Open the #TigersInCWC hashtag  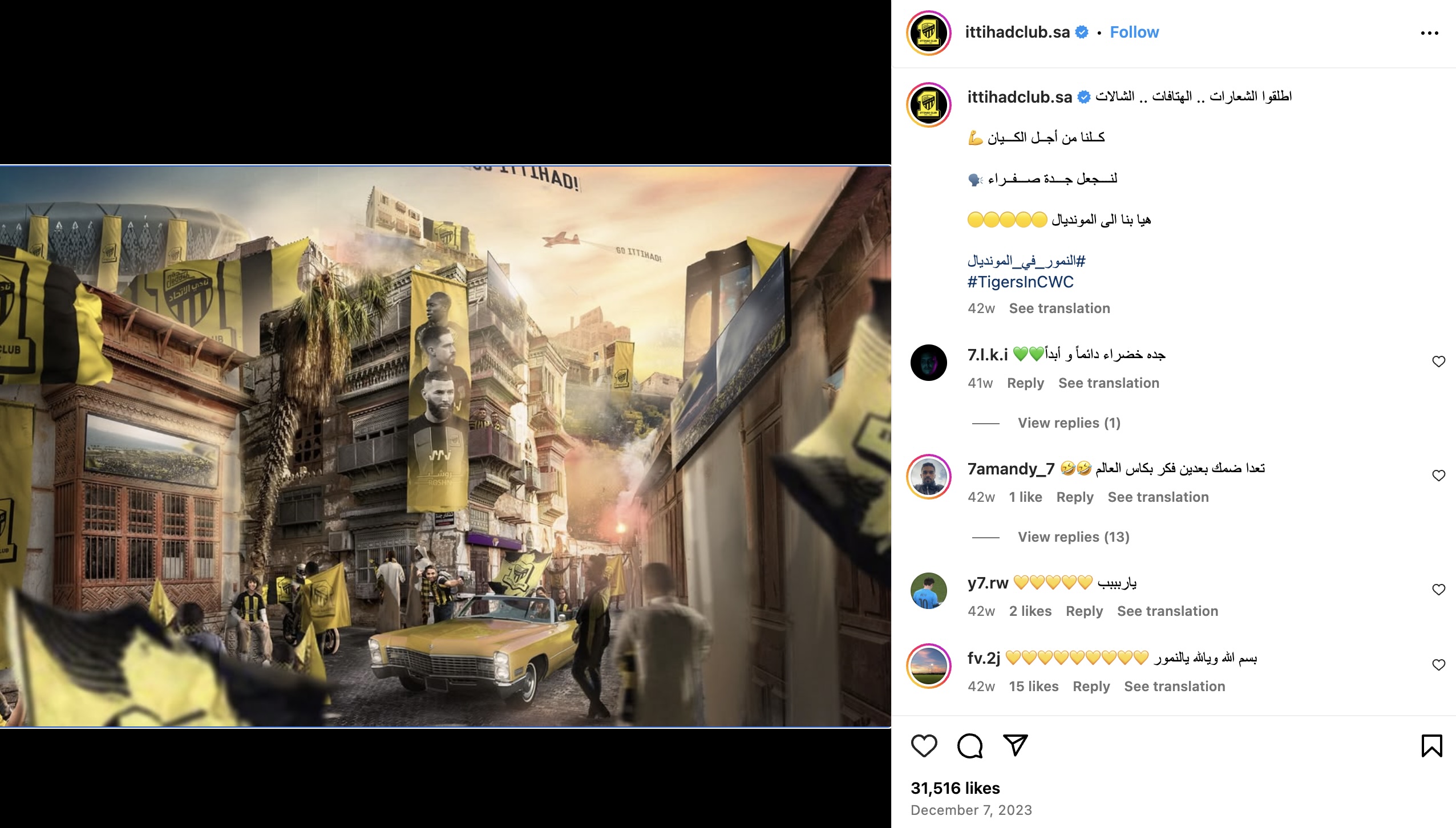(x=1020, y=282)
